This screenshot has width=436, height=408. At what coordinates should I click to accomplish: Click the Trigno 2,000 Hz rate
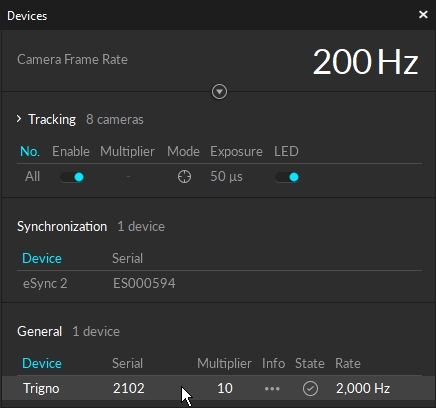(363, 388)
